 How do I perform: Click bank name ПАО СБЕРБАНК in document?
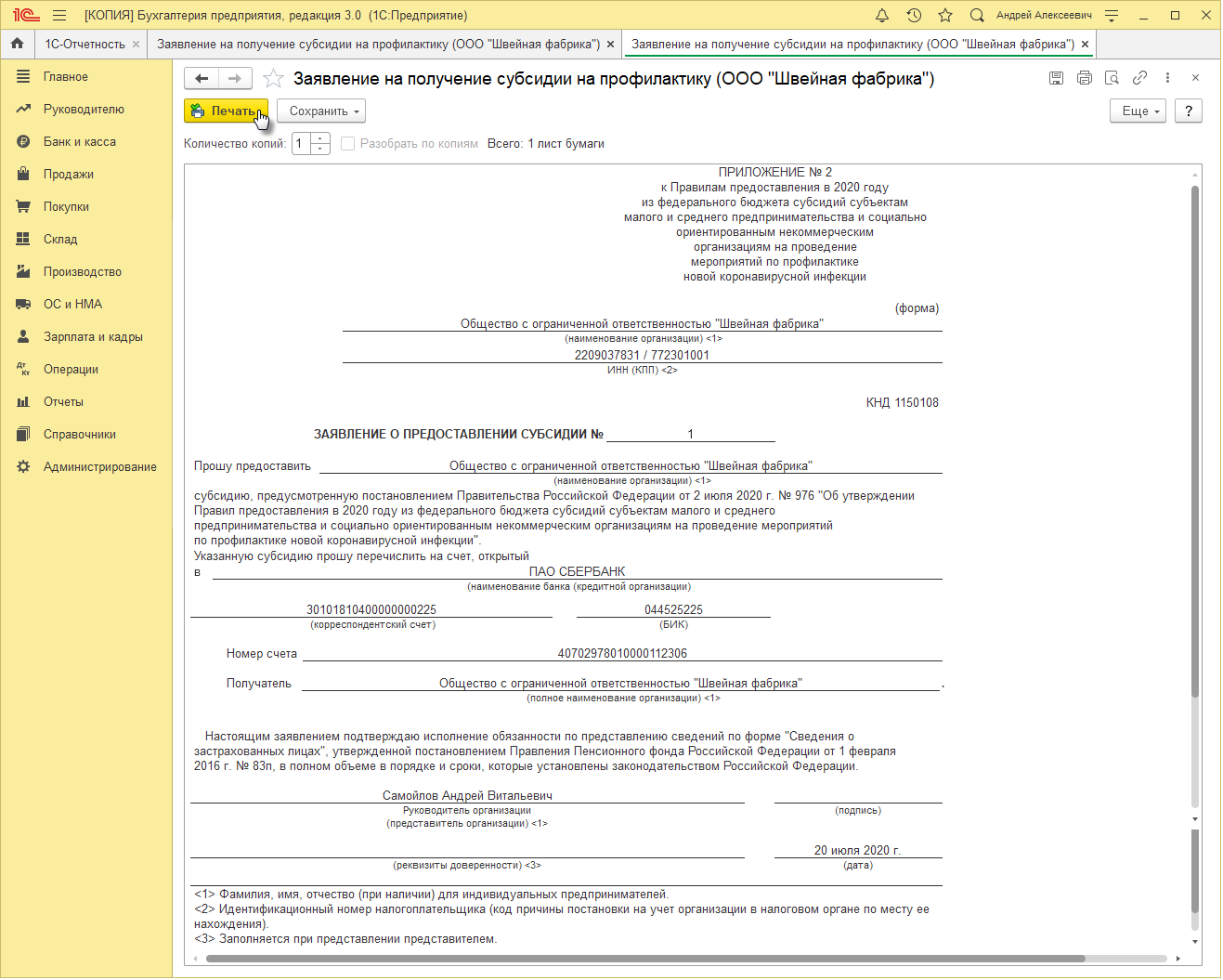click(577, 571)
